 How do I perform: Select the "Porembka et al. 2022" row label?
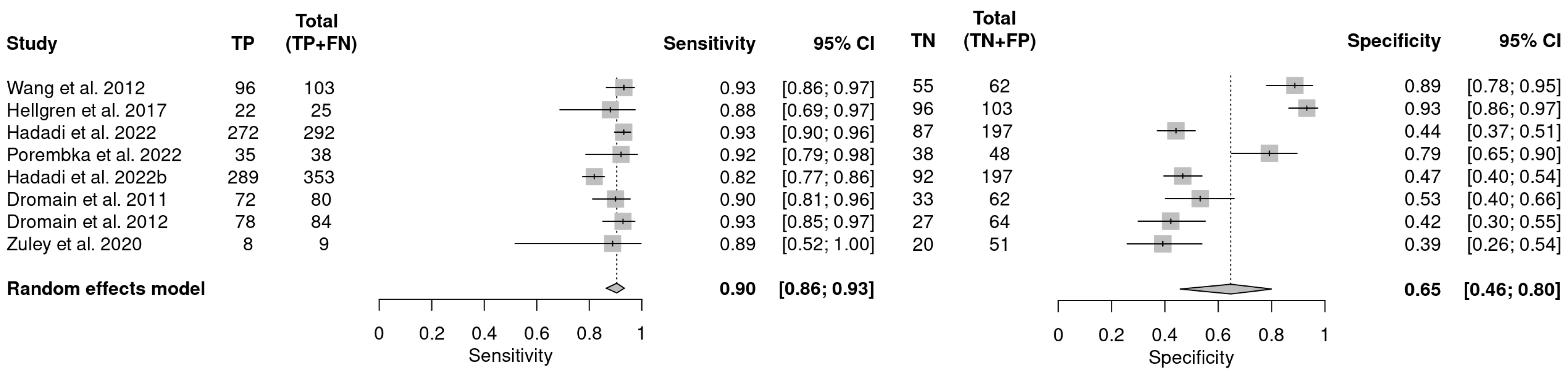click(94, 155)
